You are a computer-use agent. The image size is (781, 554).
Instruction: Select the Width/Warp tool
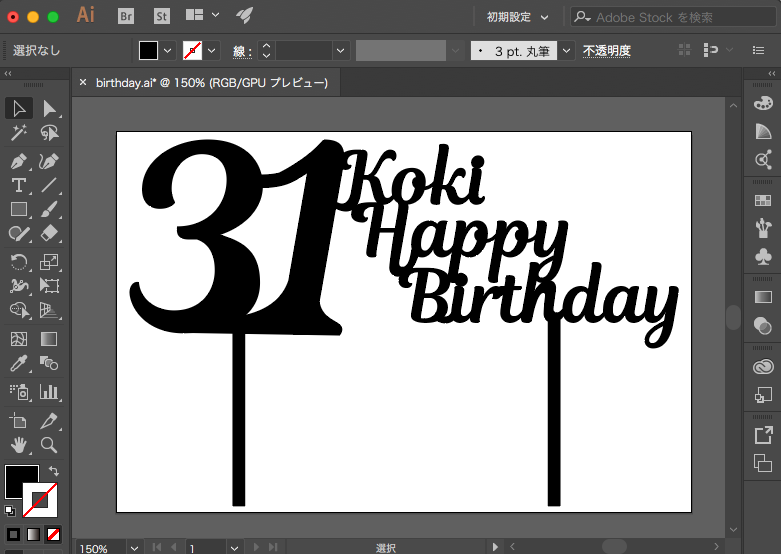pos(19,285)
